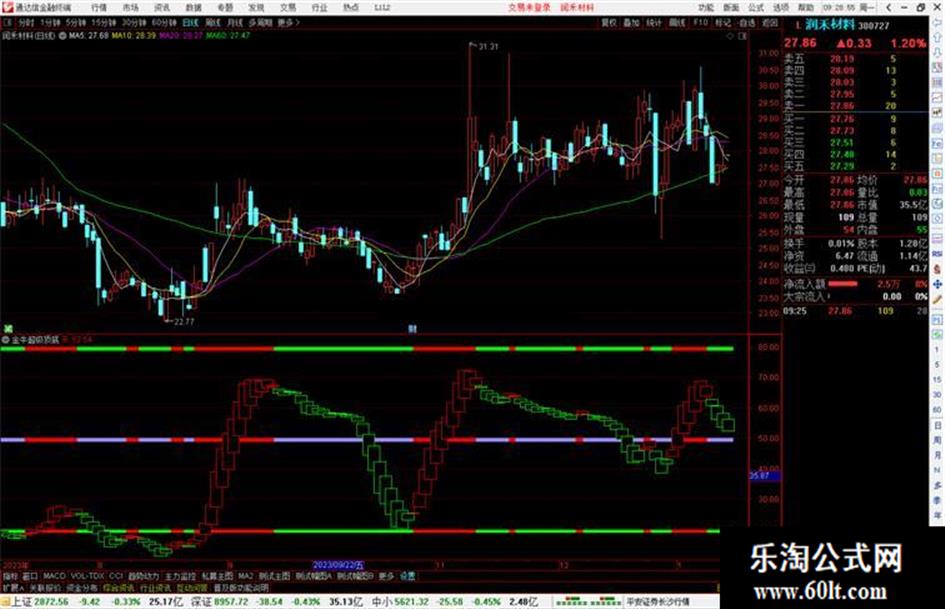Open the 资金分布 tab

point(82,588)
